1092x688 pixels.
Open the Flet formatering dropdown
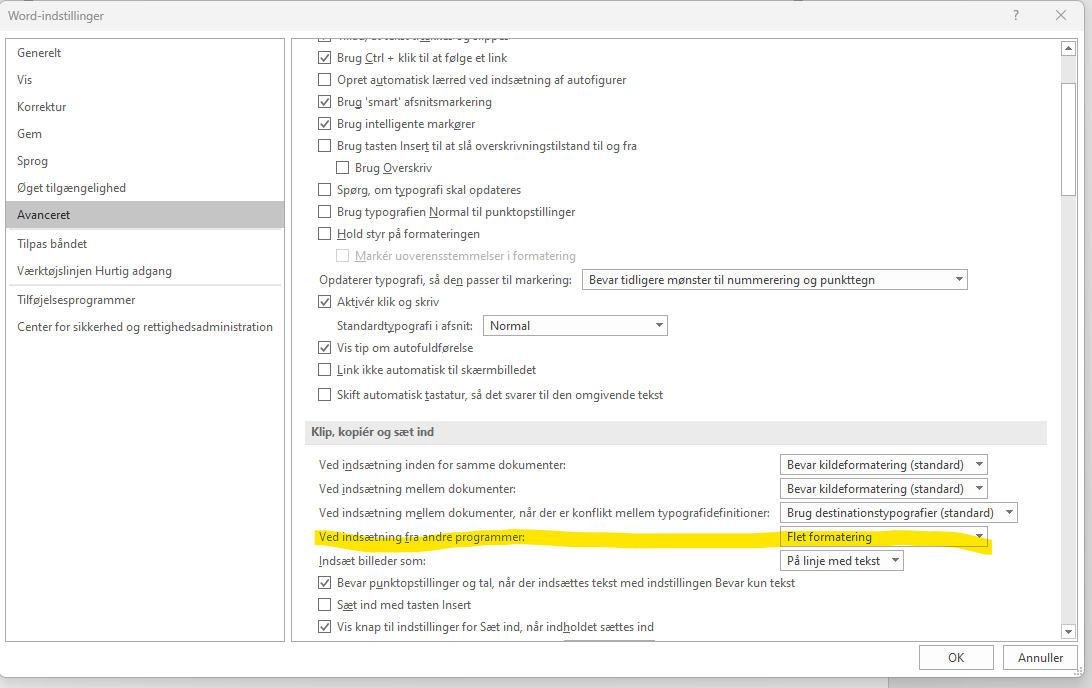[884, 537]
